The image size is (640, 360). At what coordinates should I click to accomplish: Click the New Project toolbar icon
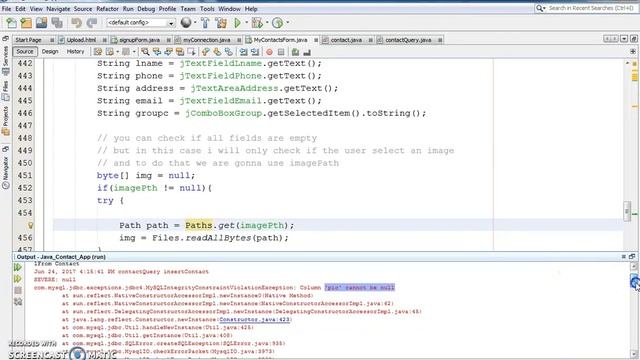pyautogui.click(x=26, y=23)
